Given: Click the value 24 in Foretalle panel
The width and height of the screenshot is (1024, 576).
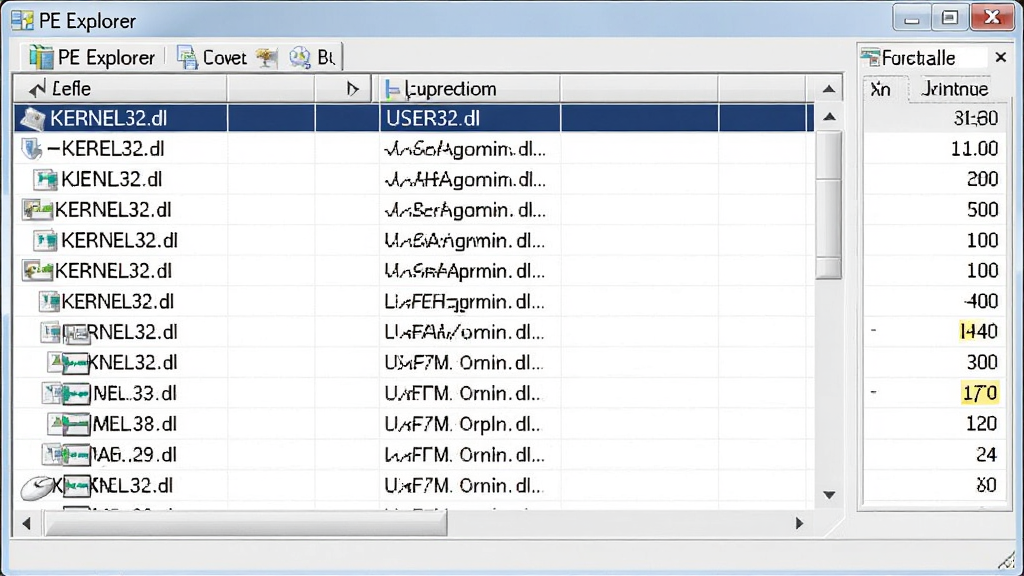Looking at the screenshot, I should tap(986, 455).
